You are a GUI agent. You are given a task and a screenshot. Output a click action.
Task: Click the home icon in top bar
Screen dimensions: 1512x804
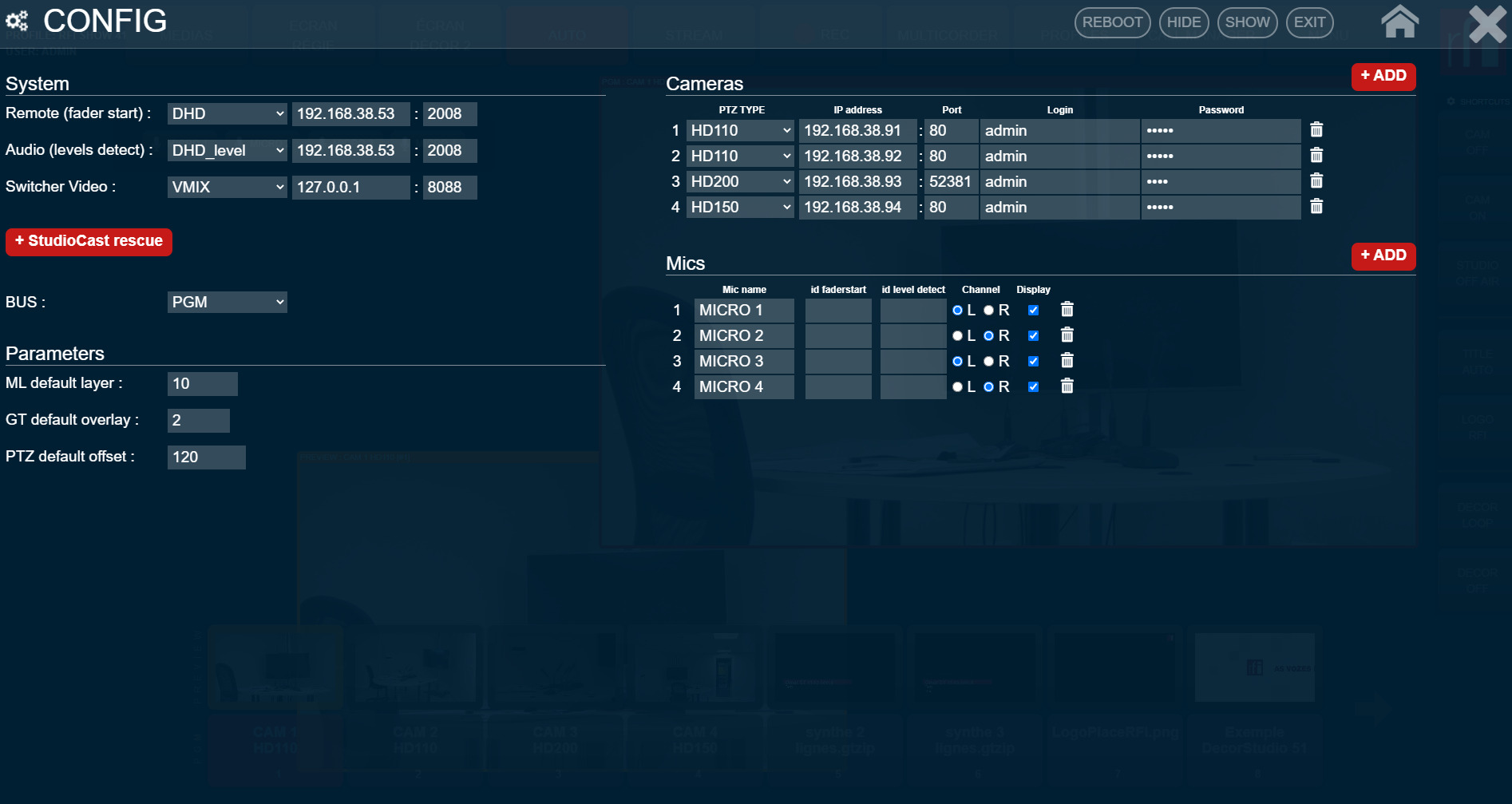[x=1399, y=22]
